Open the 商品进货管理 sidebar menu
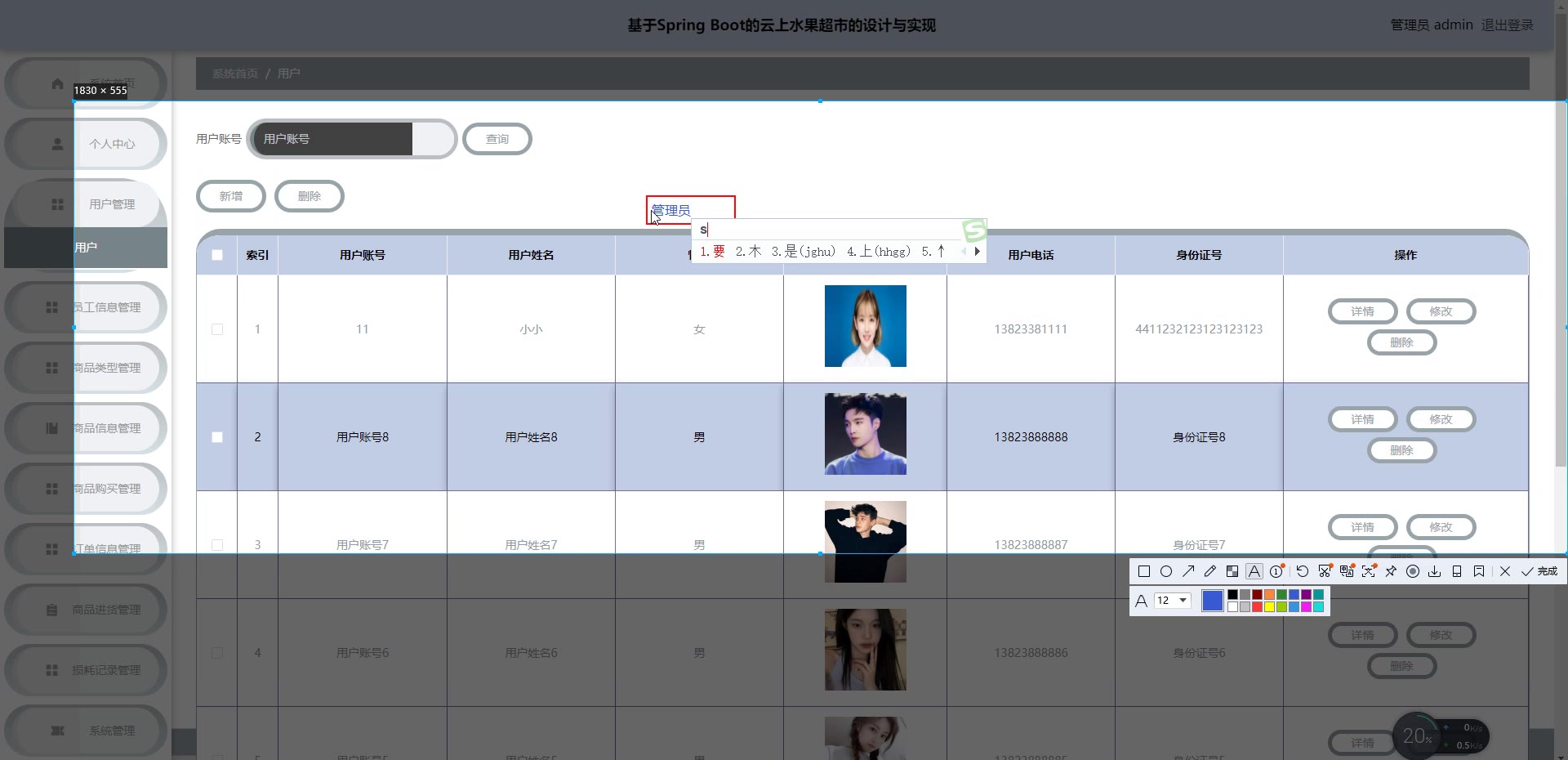This screenshot has height=760, width=1568. (x=86, y=610)
